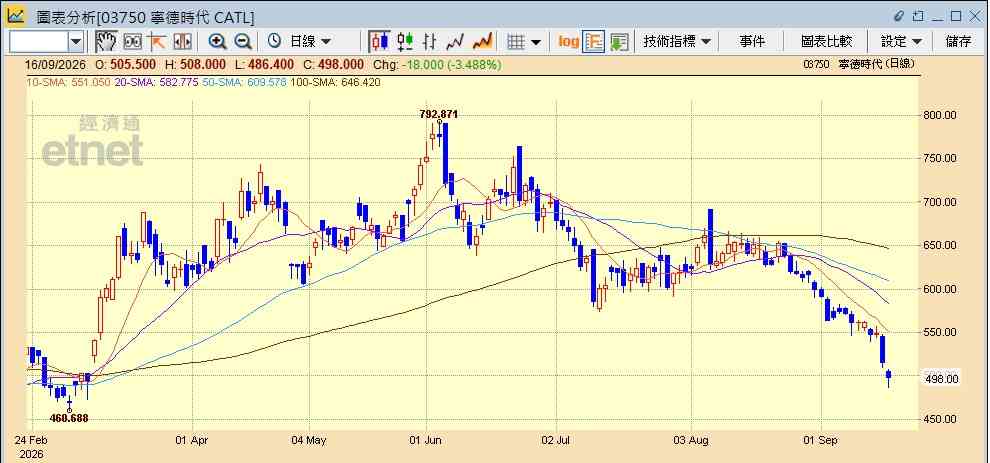The image size is (990, 463).
Task: Click the 750.00 price axis label
Action: coord(942,159)
